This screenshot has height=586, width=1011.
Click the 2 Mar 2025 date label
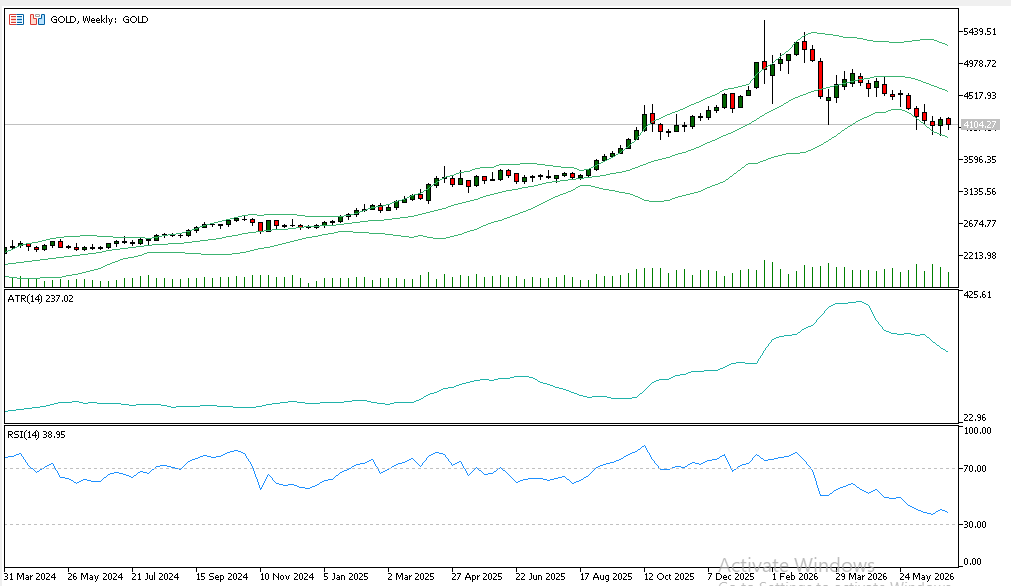[411, 576]
